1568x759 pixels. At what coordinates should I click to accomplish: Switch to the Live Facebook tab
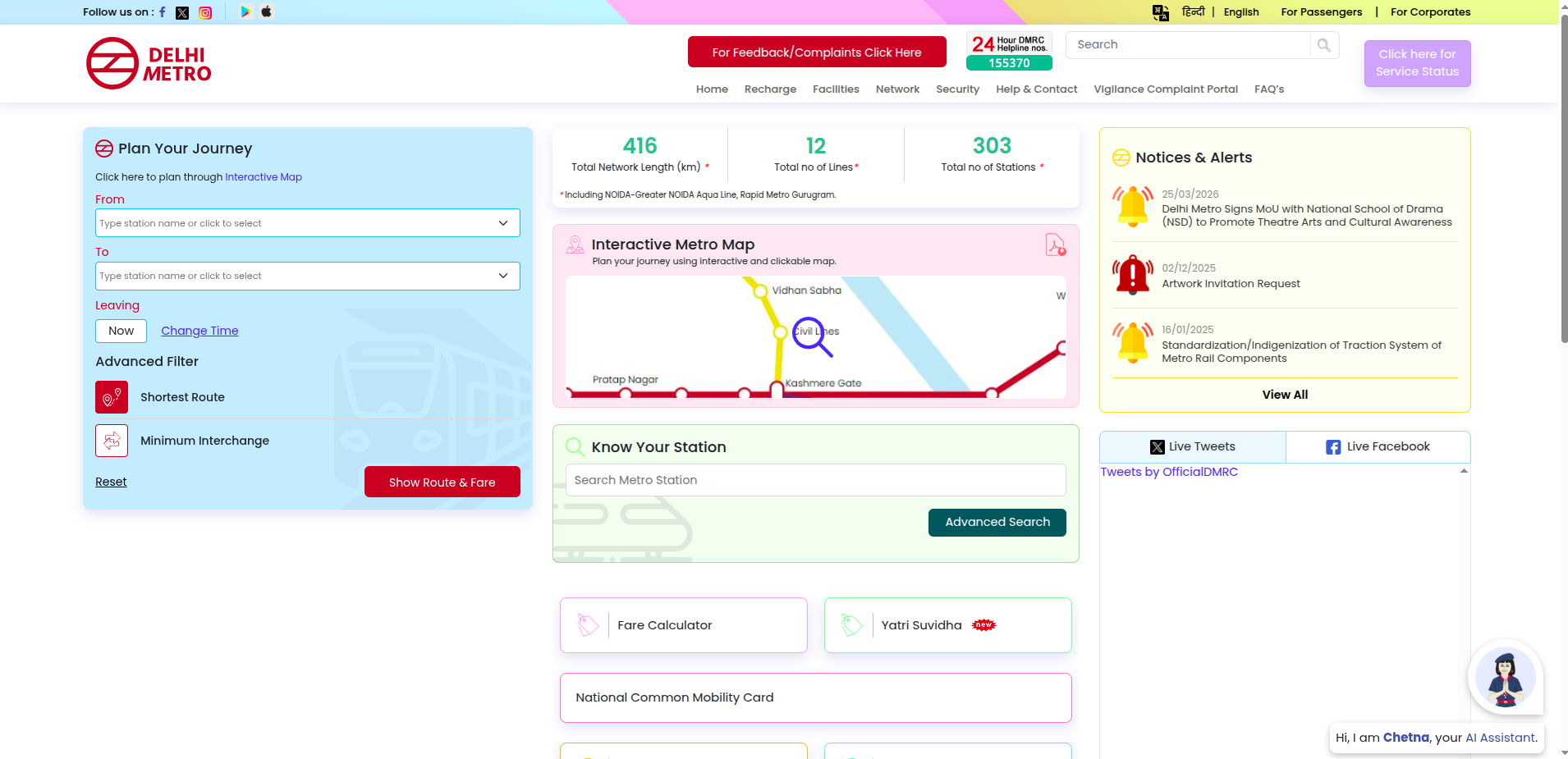click(x=1378, y=447)
